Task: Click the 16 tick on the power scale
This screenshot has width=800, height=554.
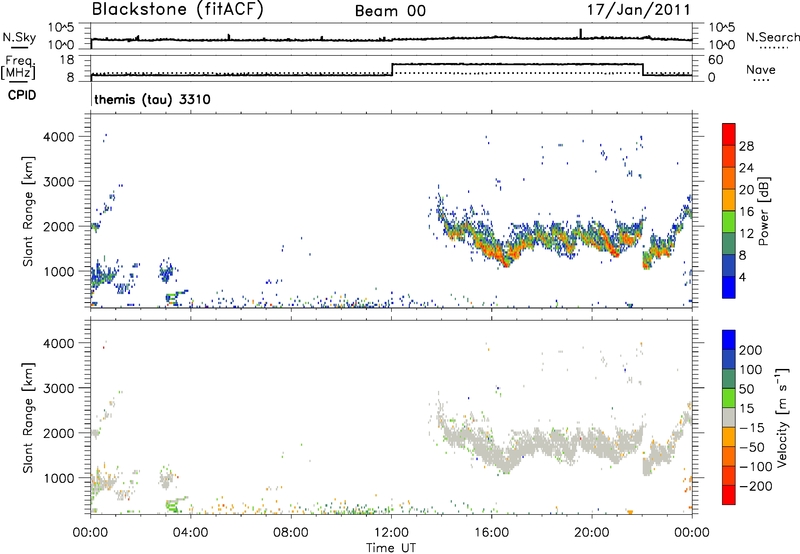Action: [x=746, y=212]
